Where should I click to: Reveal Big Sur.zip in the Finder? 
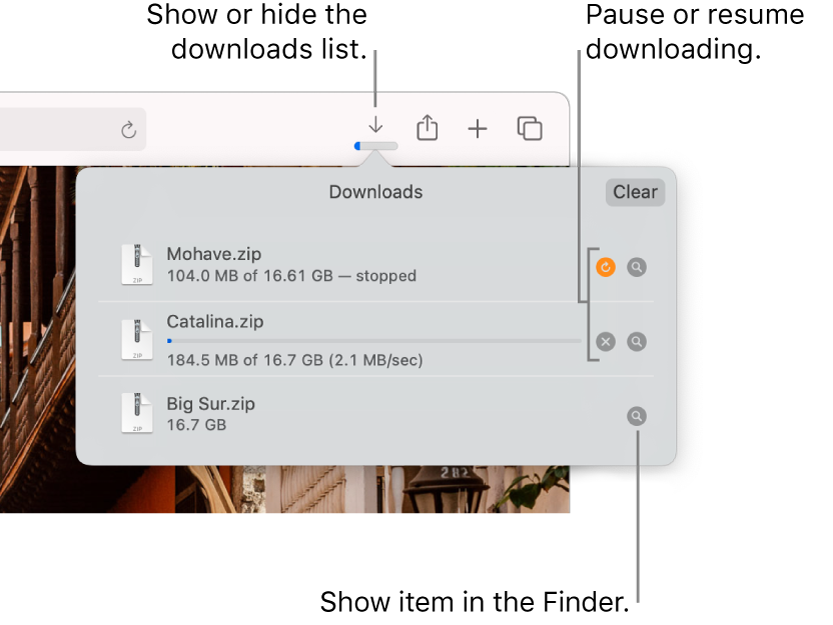(637, 415)
